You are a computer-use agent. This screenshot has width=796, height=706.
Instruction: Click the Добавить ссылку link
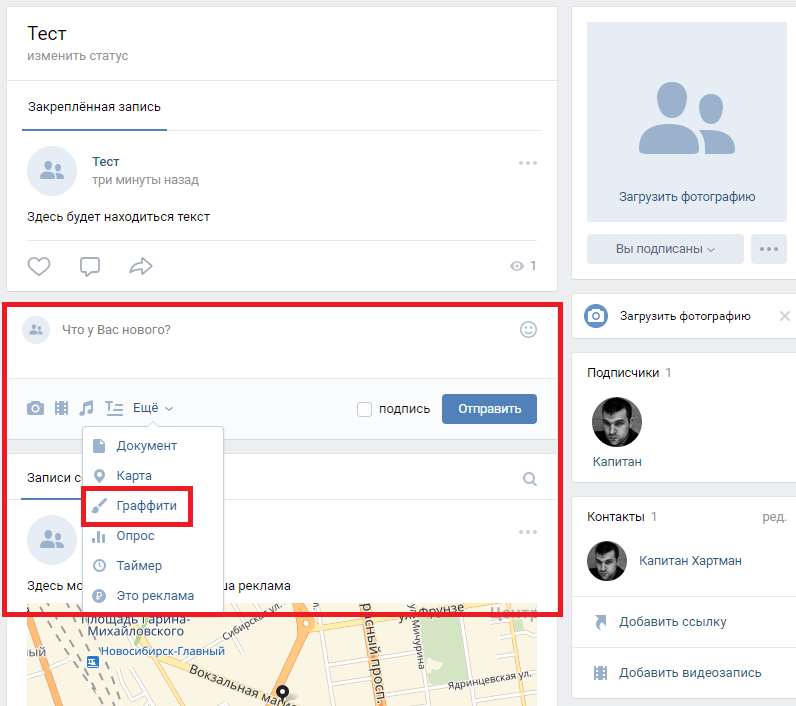point(672,622)
